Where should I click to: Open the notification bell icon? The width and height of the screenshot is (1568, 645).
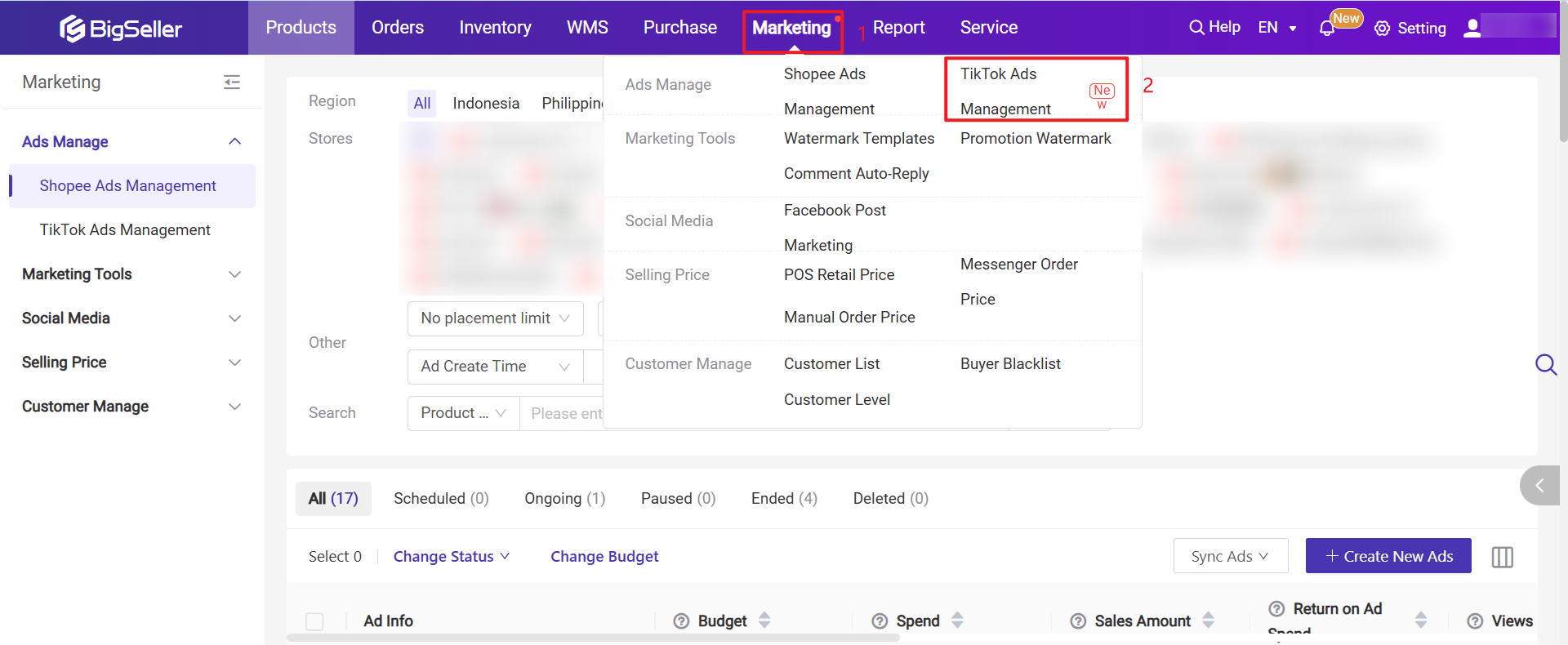point(1327,29)
